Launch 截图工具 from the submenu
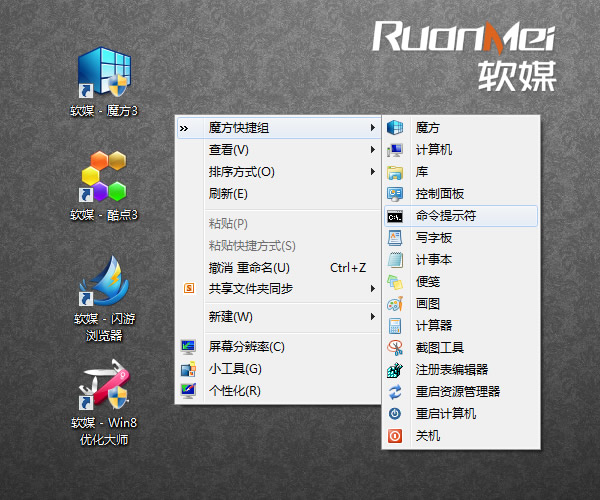The image size is (600, 500). point(461,347)
